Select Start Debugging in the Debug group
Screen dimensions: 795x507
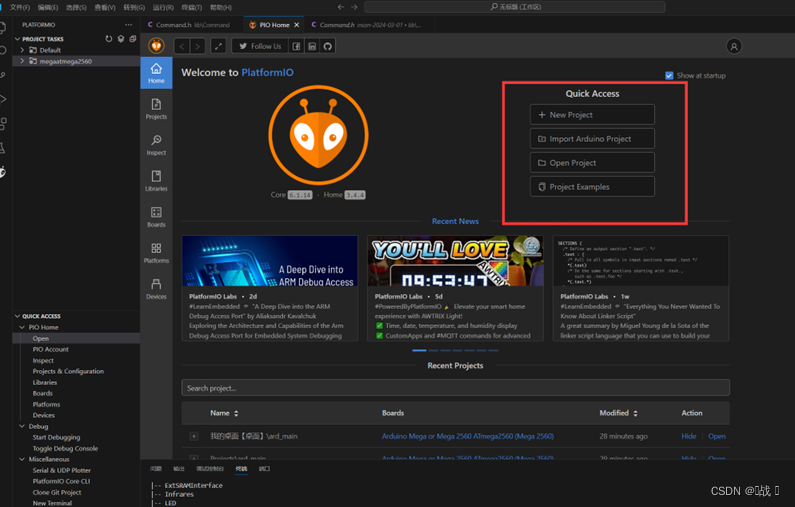tap(56, 437)
